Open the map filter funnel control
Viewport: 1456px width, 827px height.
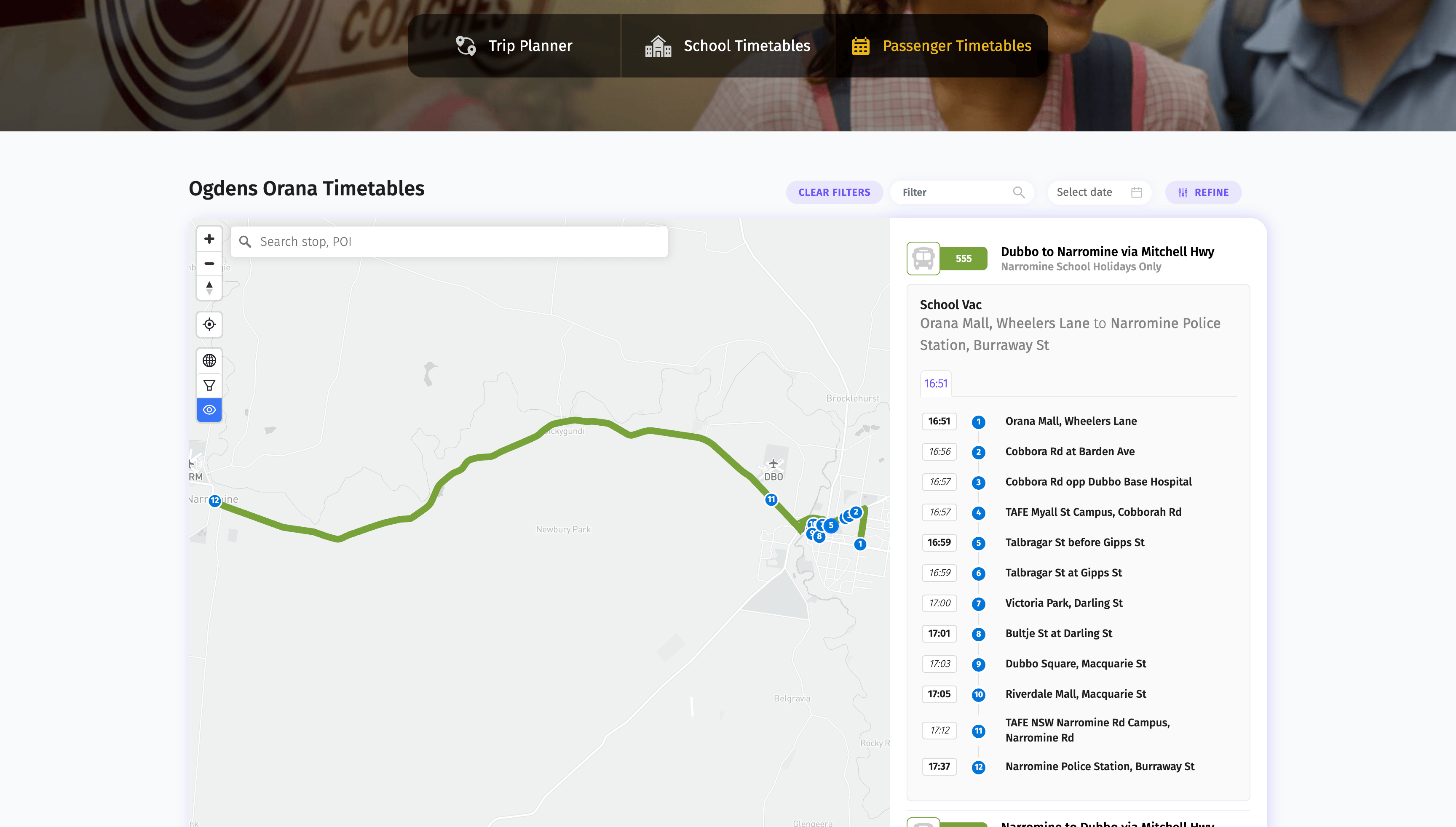[x=209, y=385]
